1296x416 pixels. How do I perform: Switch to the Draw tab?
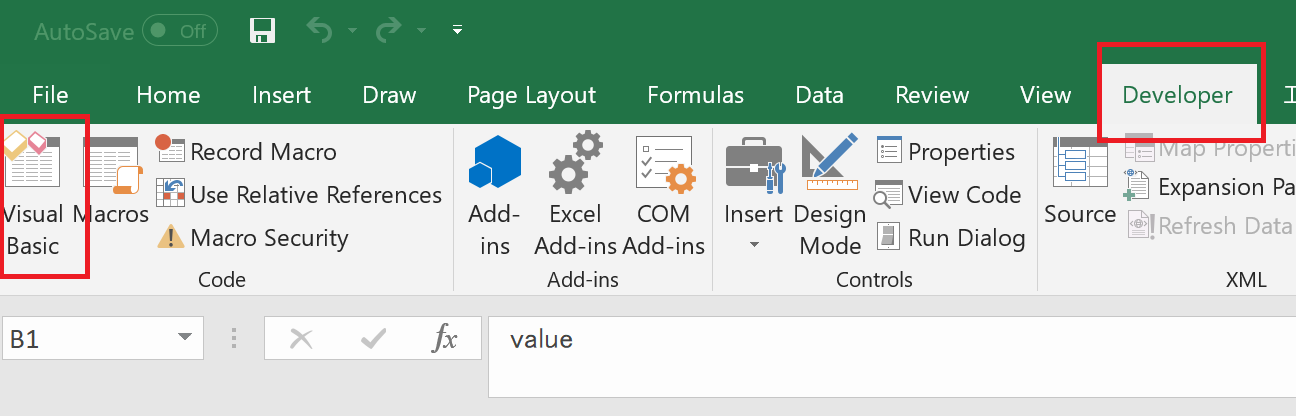389,95
